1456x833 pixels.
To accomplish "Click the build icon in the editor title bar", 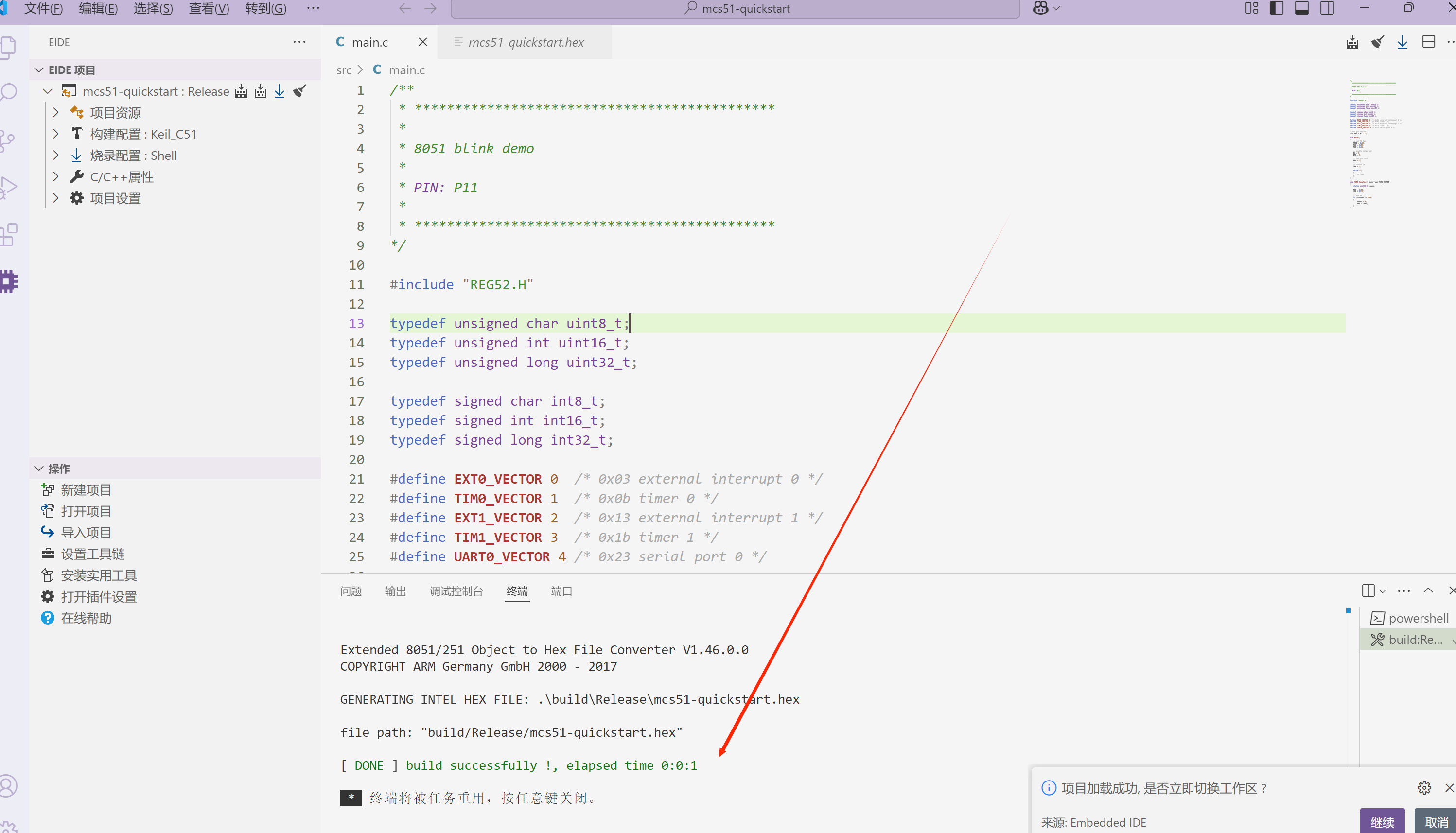I will [x=1352, y=42].
